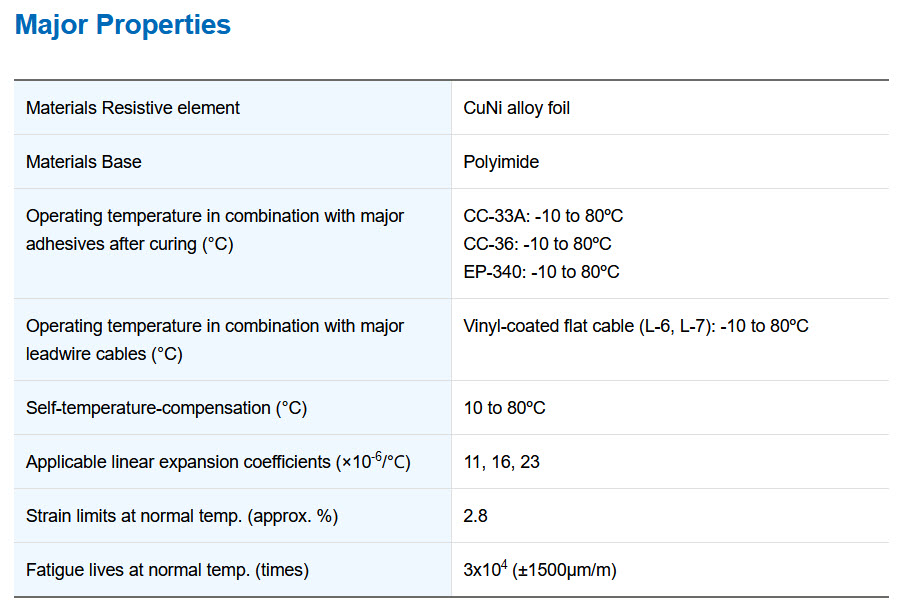This screenshot has height=611, width=908.
Task: Click the adhesives operating temperature label
Action: click(x=215, y=230)
